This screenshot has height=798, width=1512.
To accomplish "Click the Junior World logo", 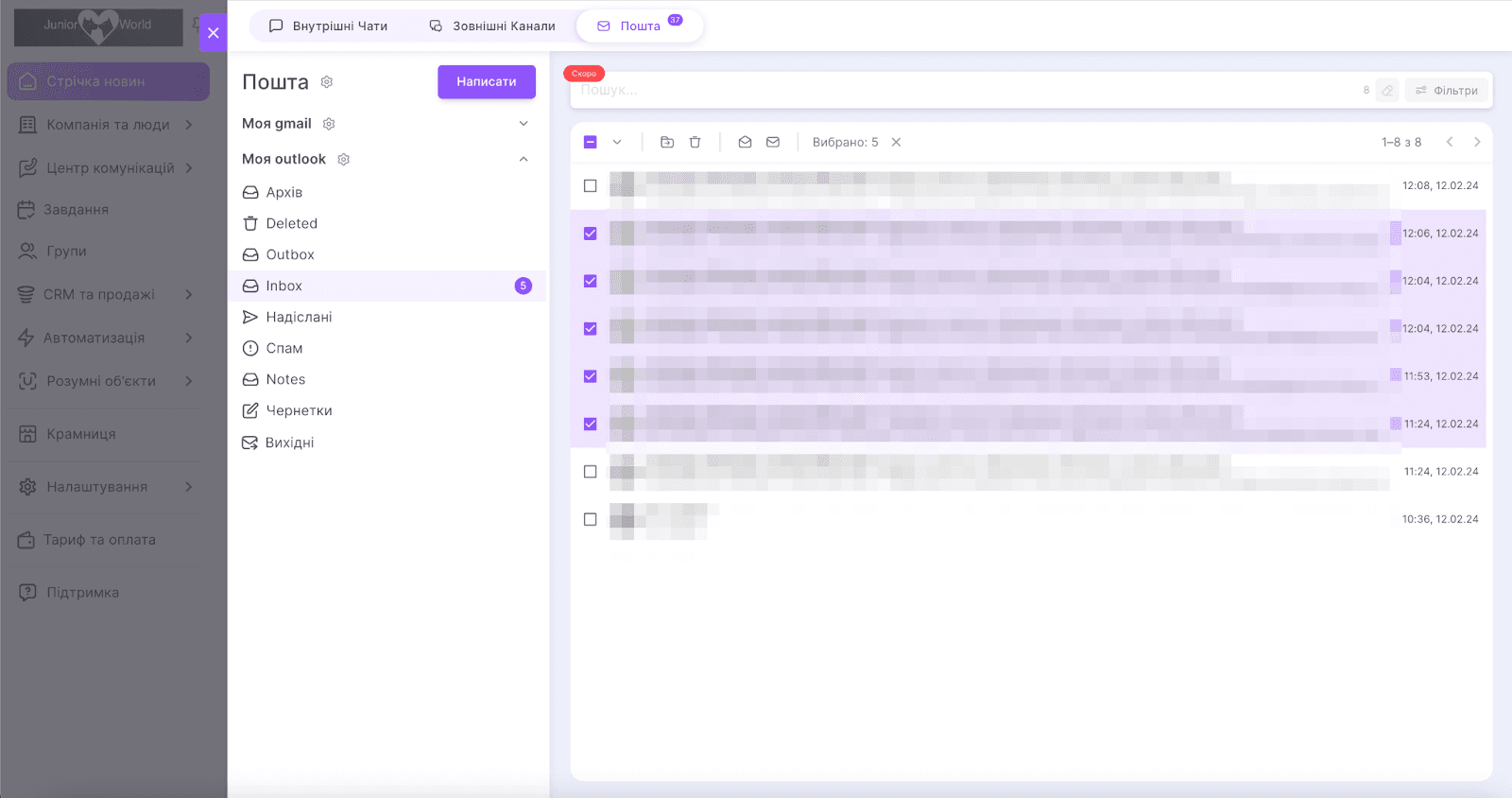I will point(98,27).
